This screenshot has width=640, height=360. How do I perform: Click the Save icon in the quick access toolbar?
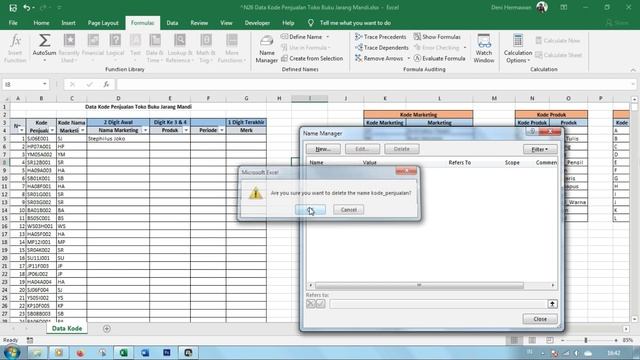(x=13, y=7)
